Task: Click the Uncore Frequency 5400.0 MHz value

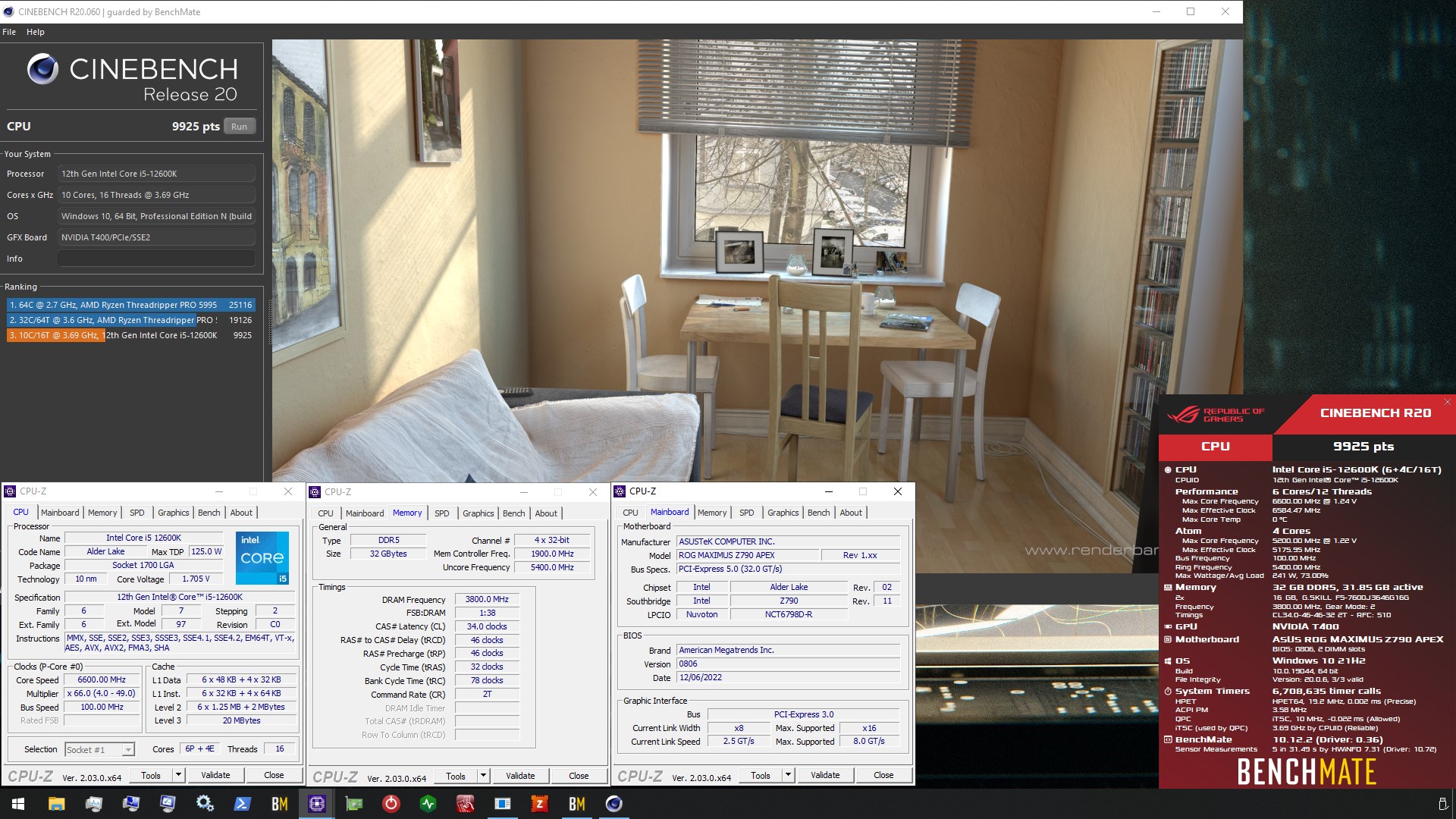Action: [552, 567]
